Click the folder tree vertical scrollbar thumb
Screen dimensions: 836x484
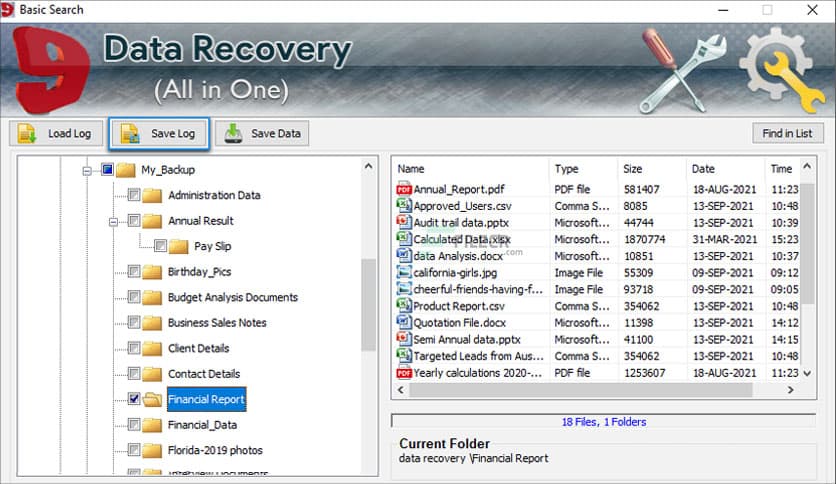click(368, 304)
